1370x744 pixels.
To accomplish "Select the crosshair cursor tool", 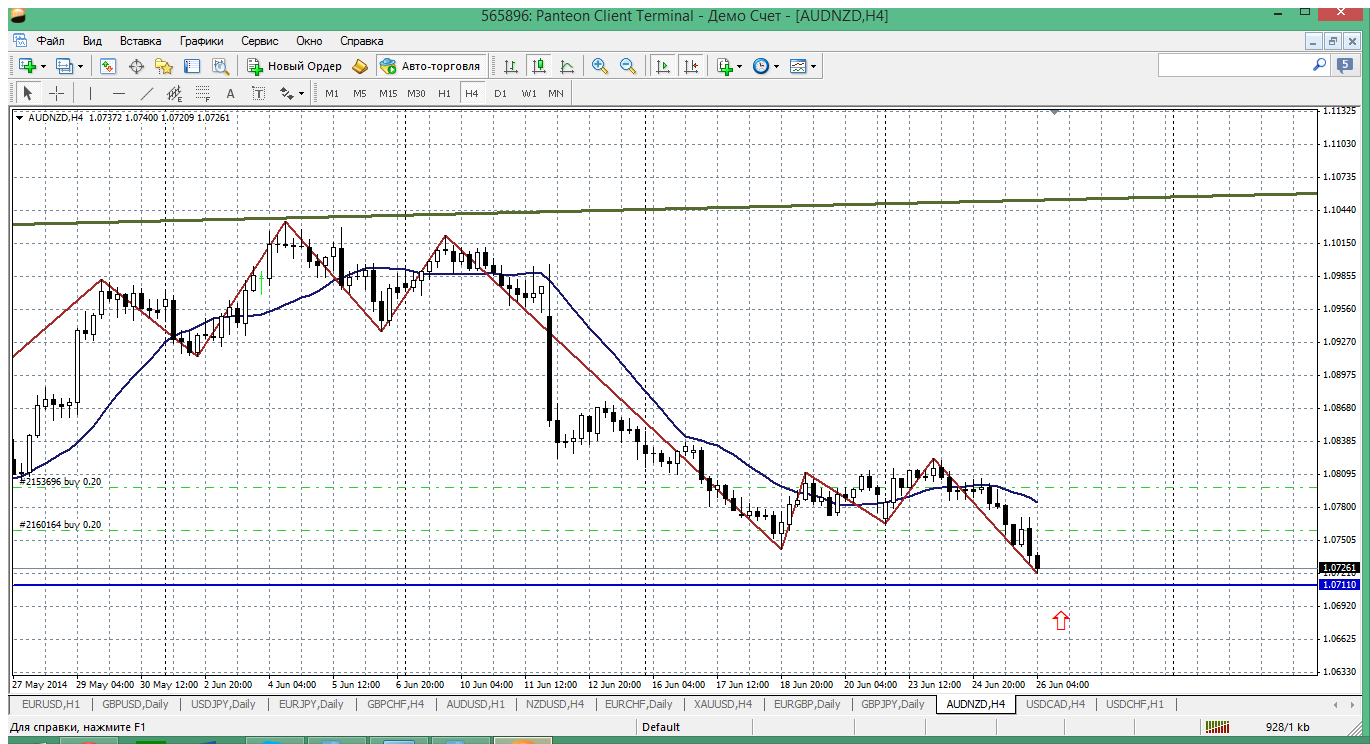I will point(57,93).
